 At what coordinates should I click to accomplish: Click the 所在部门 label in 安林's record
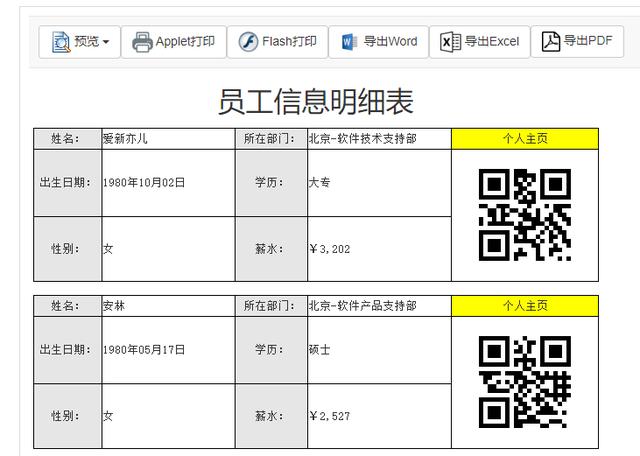pos(269,306)
